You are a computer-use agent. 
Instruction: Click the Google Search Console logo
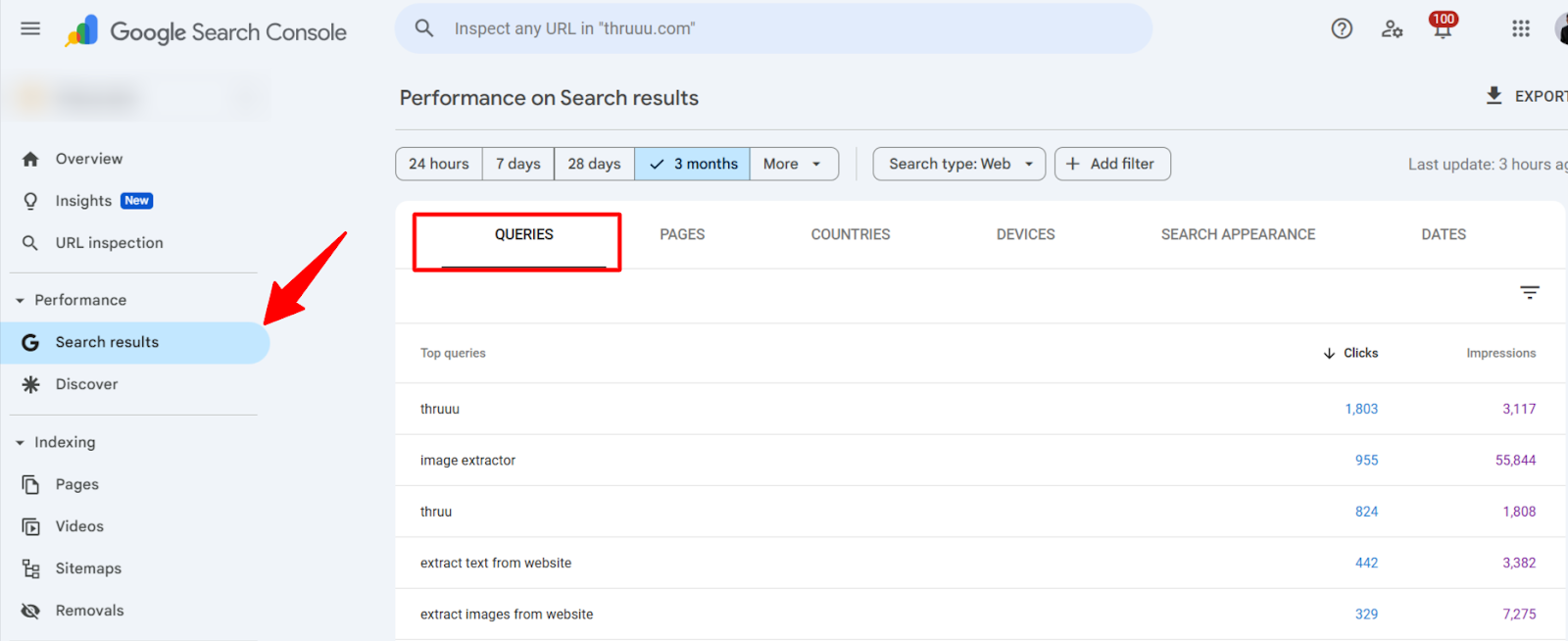206,31
